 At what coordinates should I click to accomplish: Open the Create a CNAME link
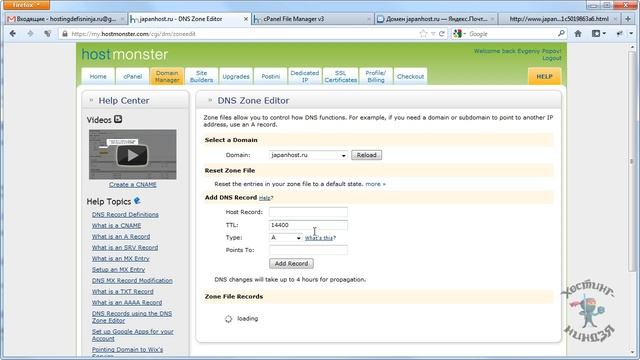[x=133, y=184]
